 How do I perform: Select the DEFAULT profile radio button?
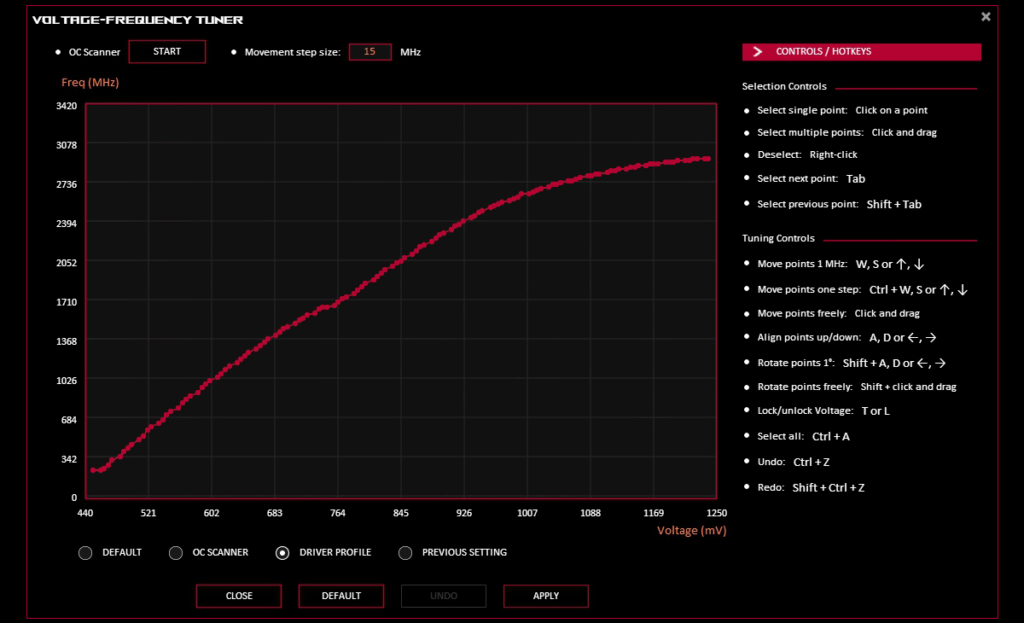tap(85, 552)
